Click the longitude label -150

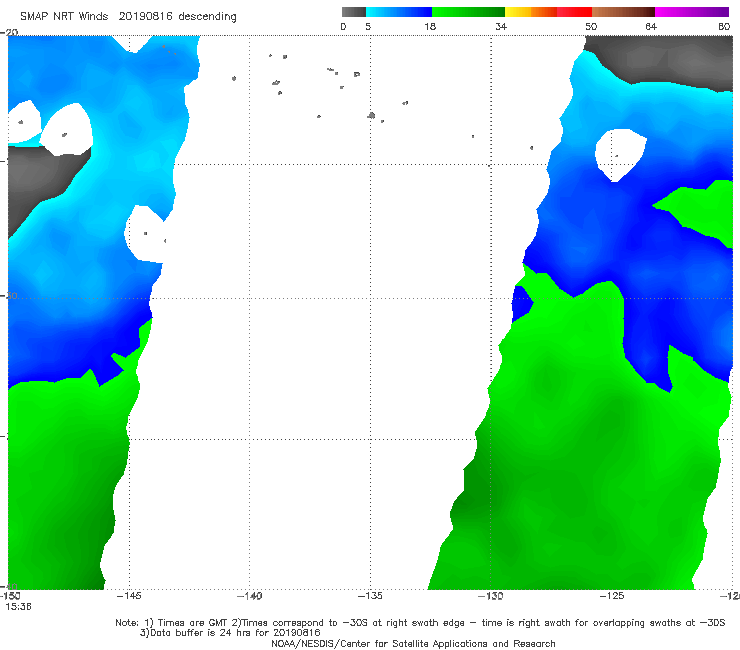tap(10, 596)
